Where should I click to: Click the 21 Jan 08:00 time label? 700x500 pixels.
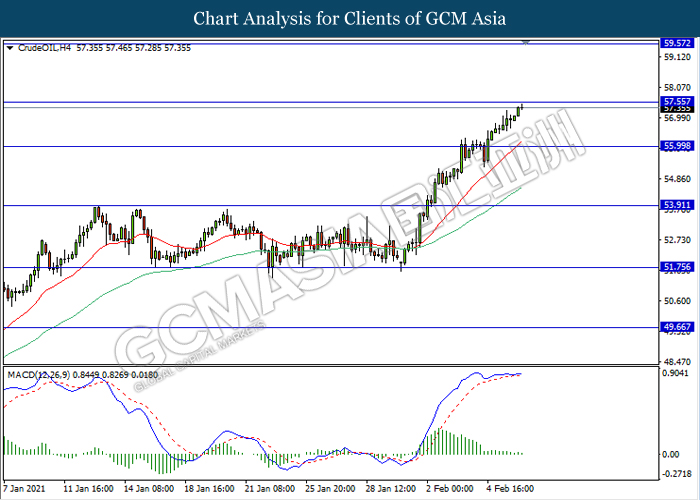tap(270, 489)
